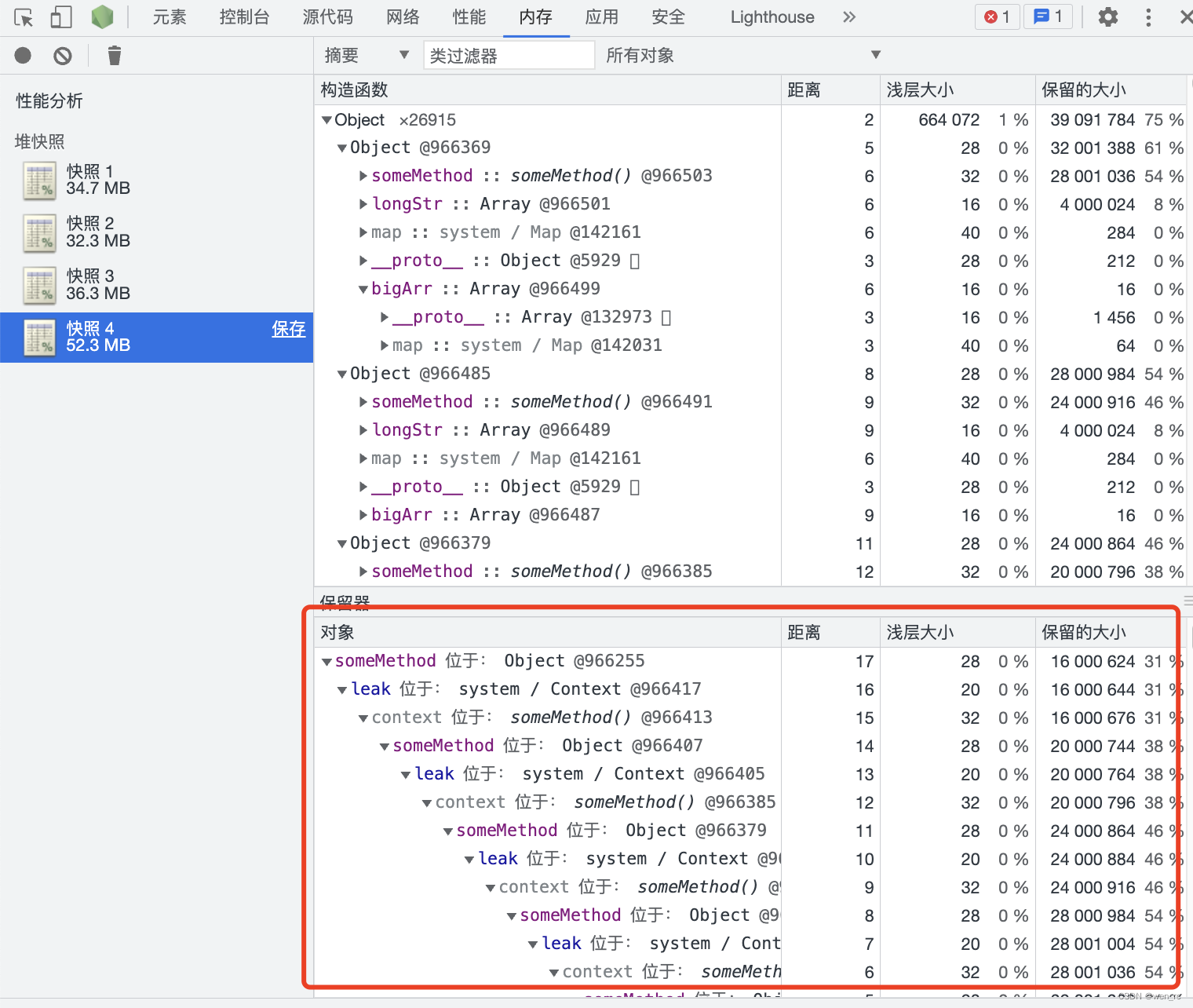This screenshot has height=1008, width=1193.
Task: Toggle the device toolbar icon
Action: tap(61, 17)
